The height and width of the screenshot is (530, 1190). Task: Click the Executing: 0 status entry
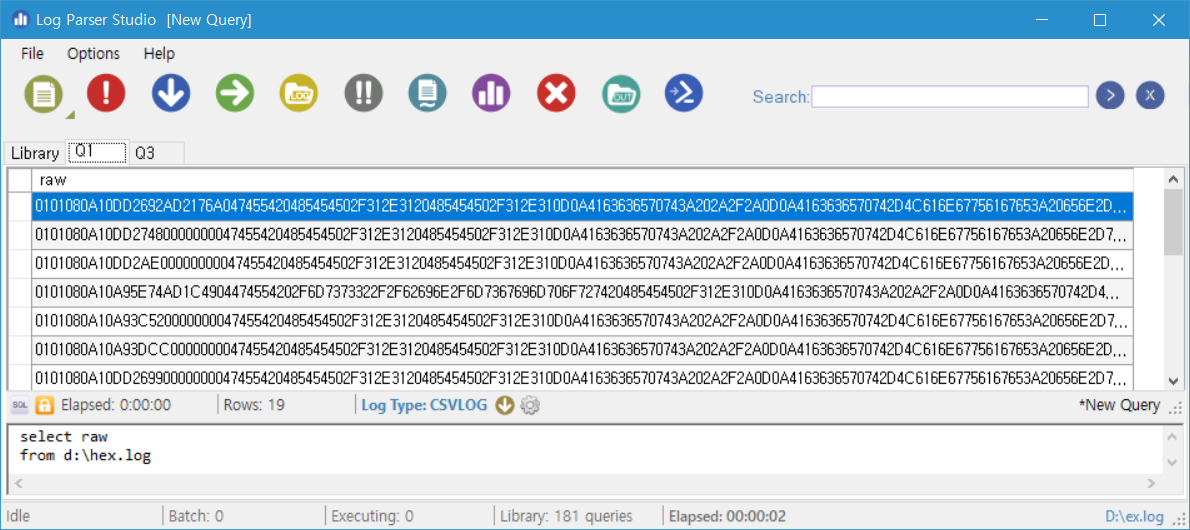[373, 516]
